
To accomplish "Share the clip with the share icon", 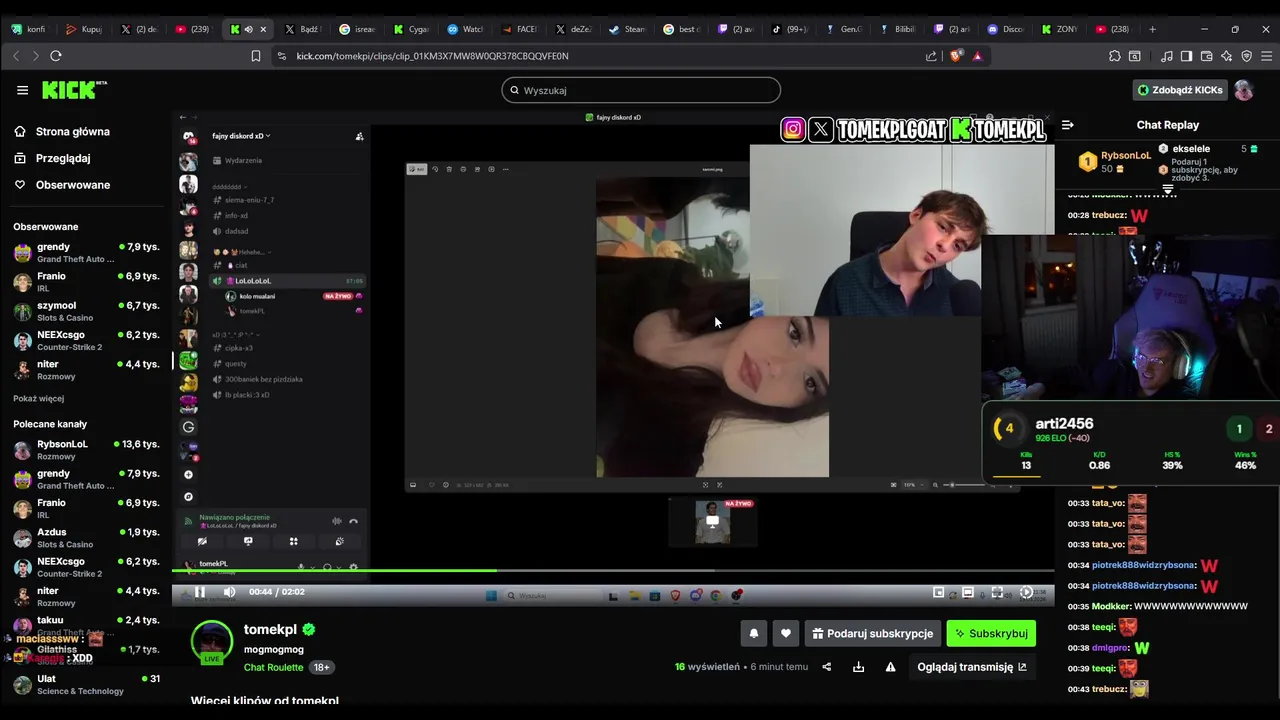I will tap(826, 667).
